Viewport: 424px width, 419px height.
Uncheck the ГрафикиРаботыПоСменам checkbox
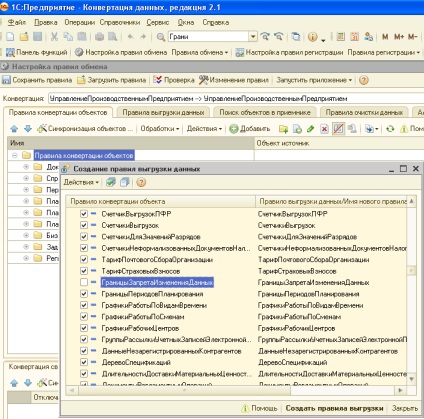(x=84, y=317)
